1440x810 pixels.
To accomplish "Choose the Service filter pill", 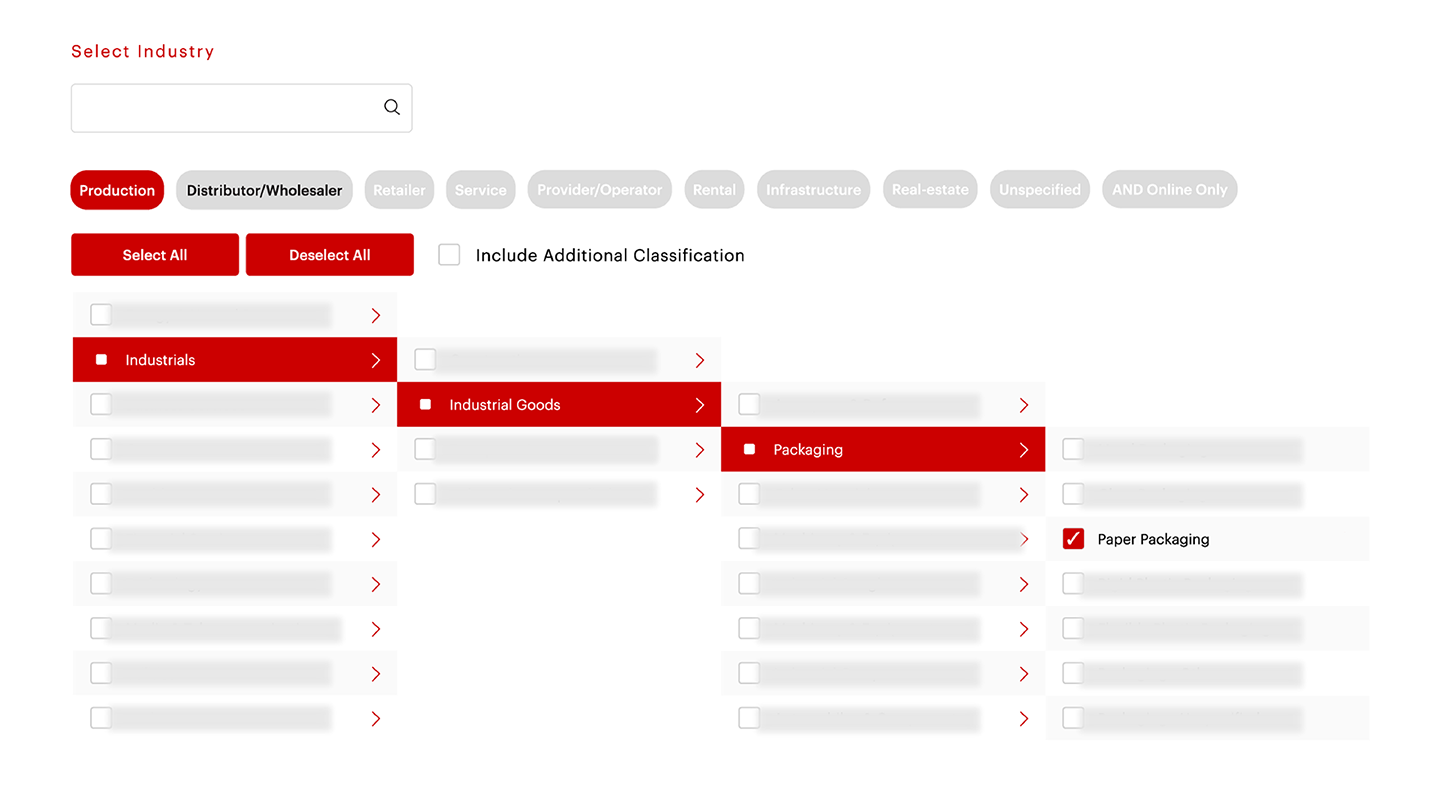I will tap(480, 190).
